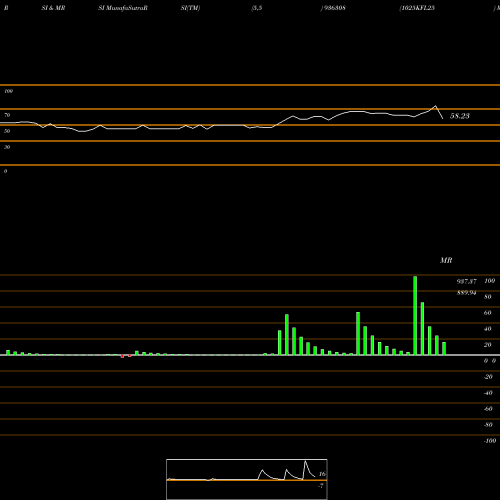Screen dimensions: 500x500
Task: Click the MR axis label -100
Action: (490, 441)
